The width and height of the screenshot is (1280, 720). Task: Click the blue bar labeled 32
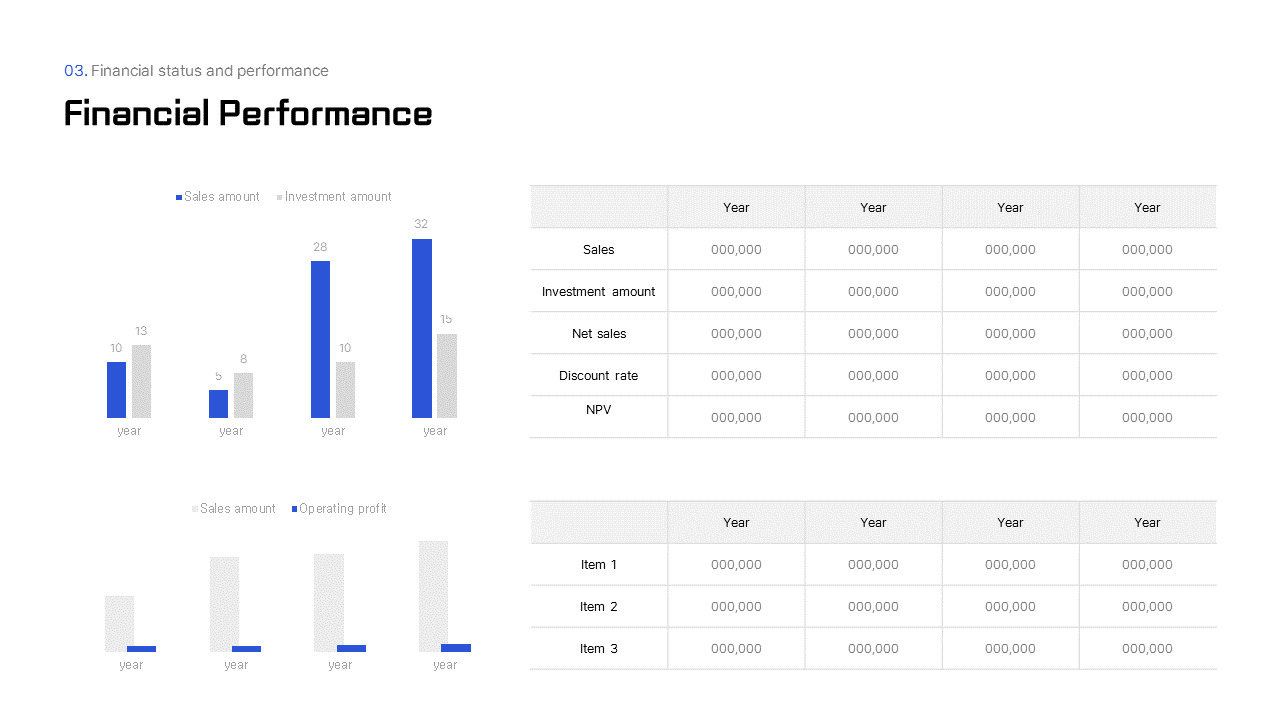(x=422, y=328)
